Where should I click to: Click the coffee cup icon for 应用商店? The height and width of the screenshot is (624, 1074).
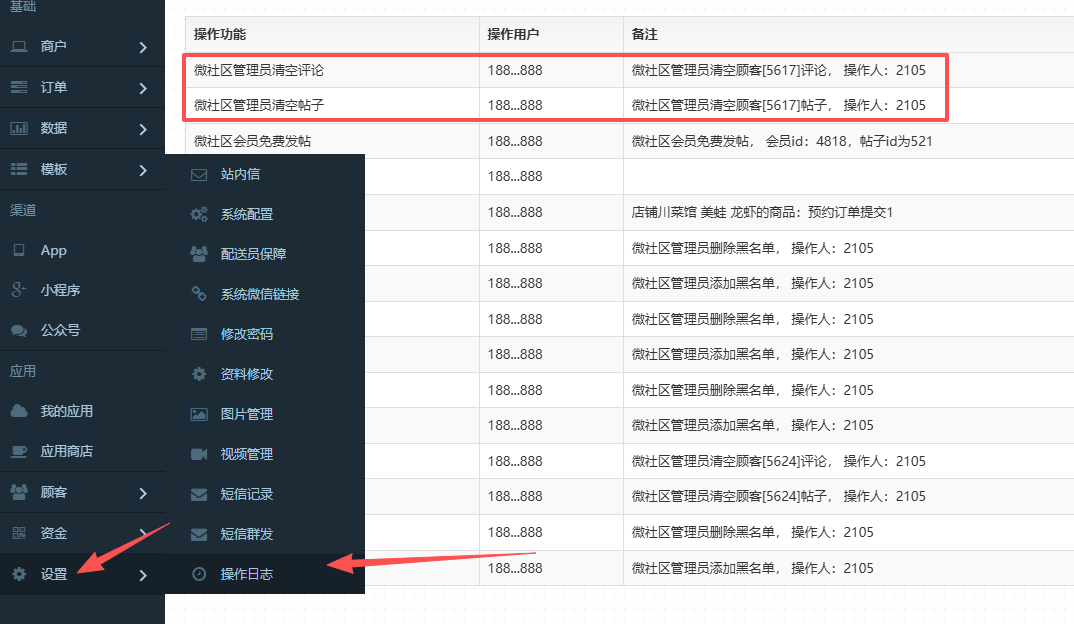19,451
